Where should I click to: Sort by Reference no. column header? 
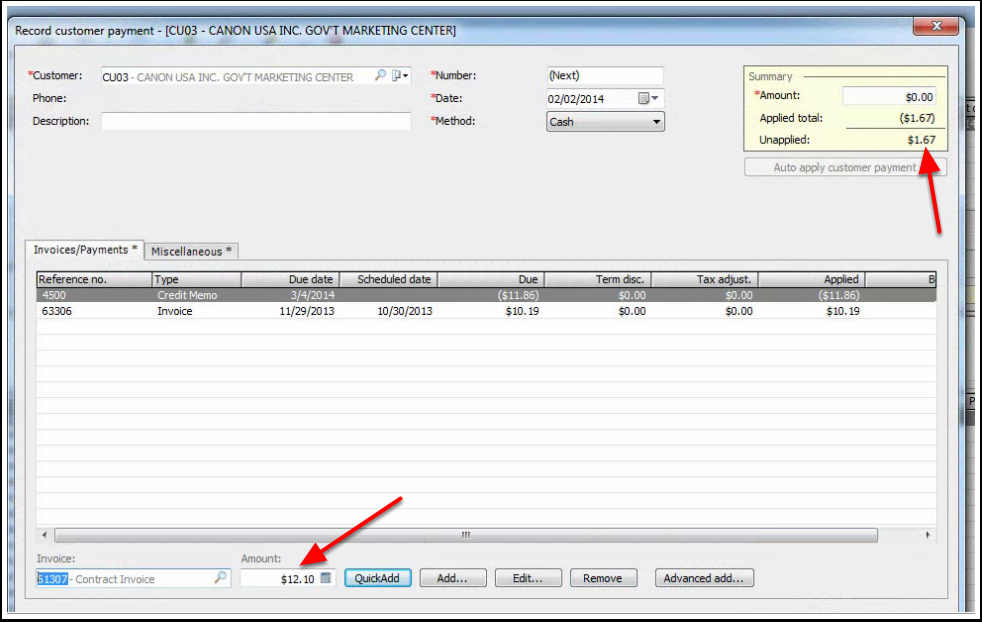(x=94, y=279)
